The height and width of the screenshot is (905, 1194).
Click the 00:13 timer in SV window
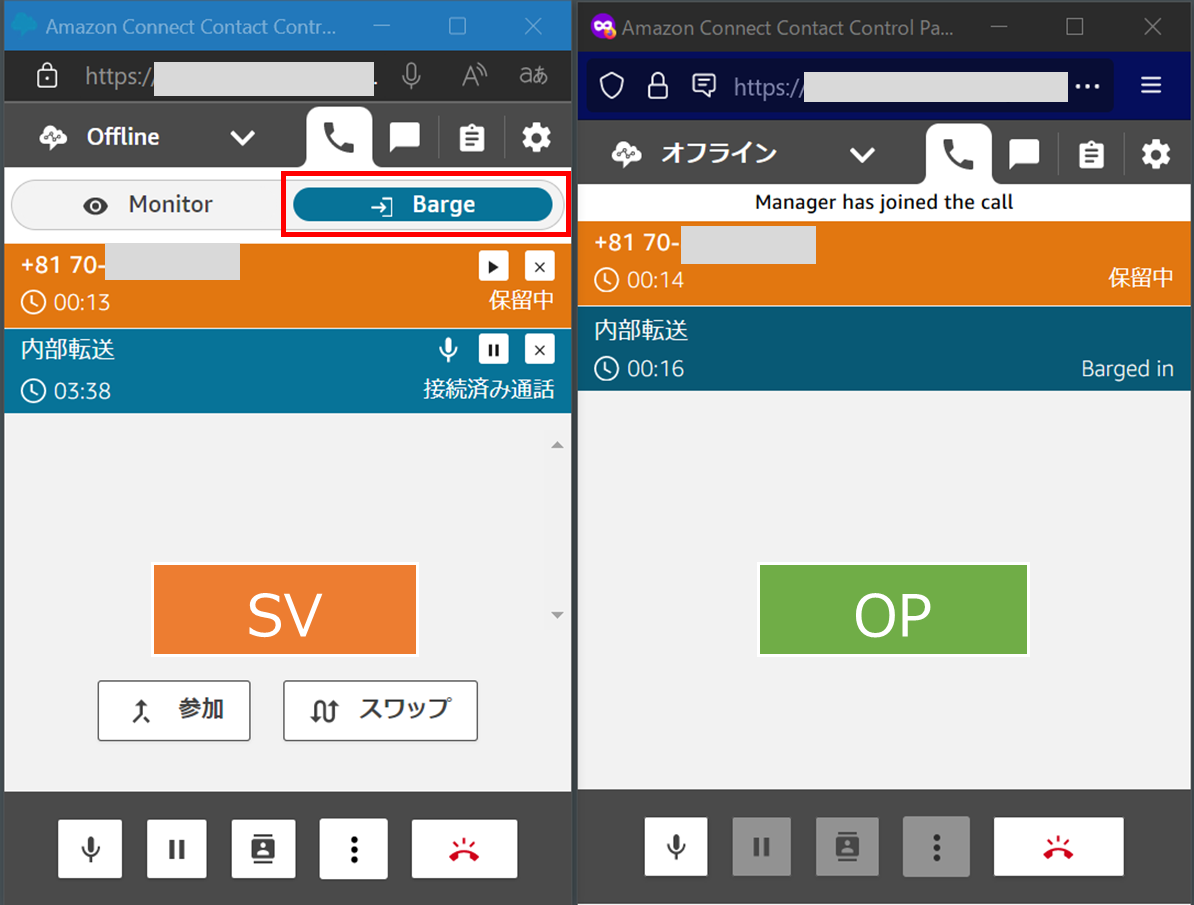81,303
